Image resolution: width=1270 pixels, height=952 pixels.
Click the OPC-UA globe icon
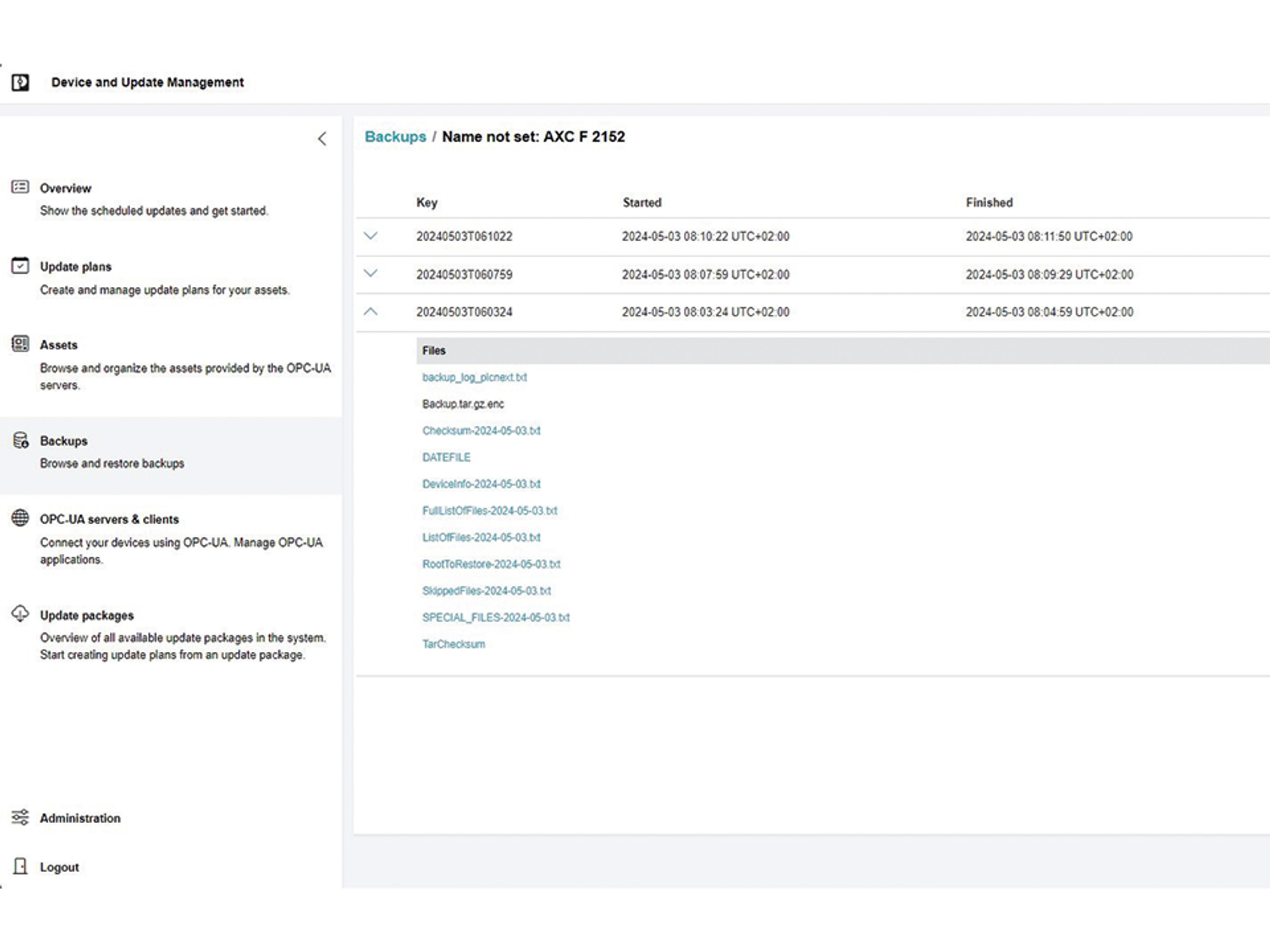(20, 518)
